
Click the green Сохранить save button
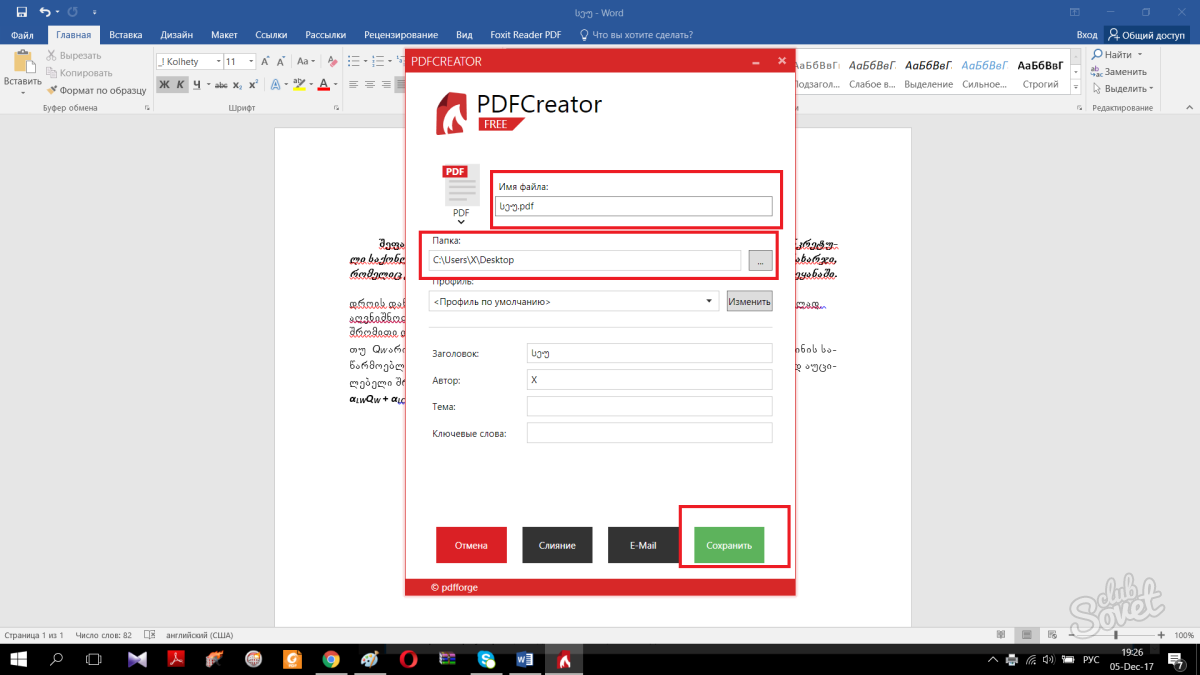(x=729, y=545)
